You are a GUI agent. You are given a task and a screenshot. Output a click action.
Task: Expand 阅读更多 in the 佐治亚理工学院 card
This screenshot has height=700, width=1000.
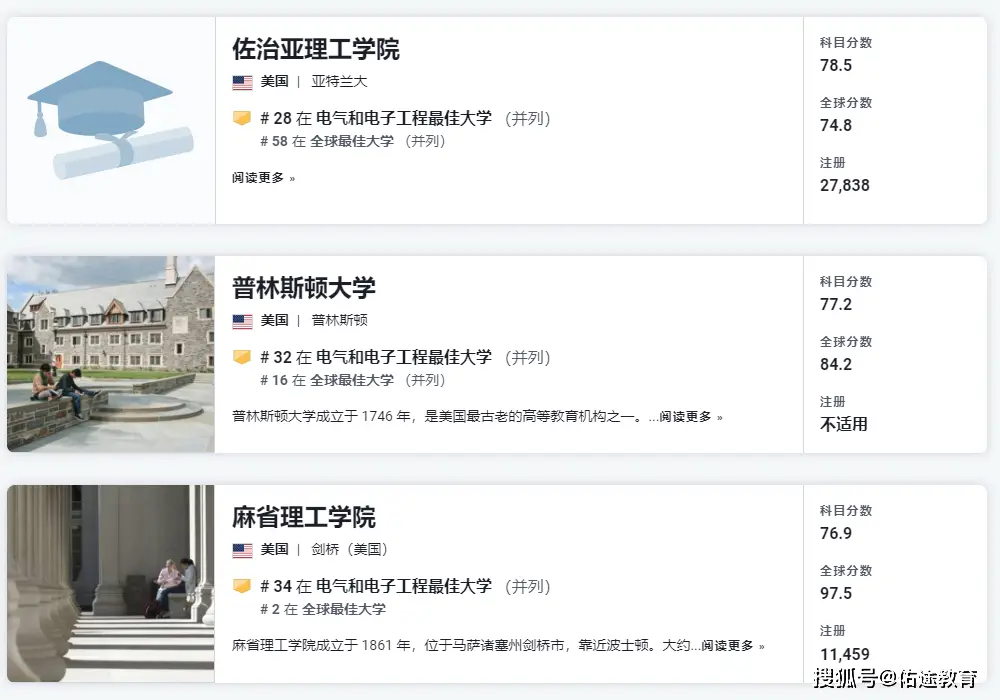click(x=263, y=178)
